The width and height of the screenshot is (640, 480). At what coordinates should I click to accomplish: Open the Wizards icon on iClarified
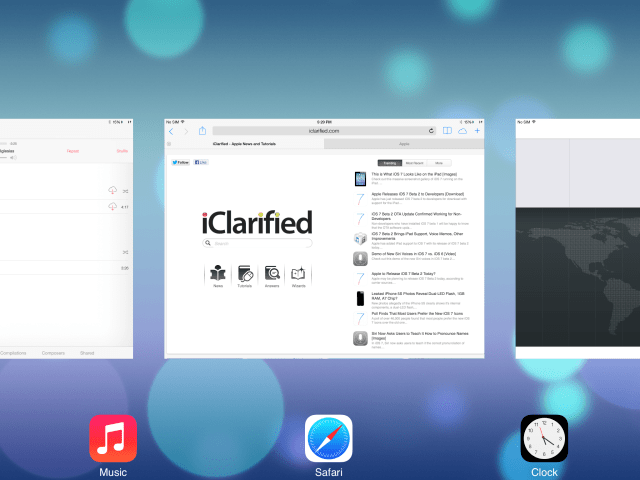(298, 274)
